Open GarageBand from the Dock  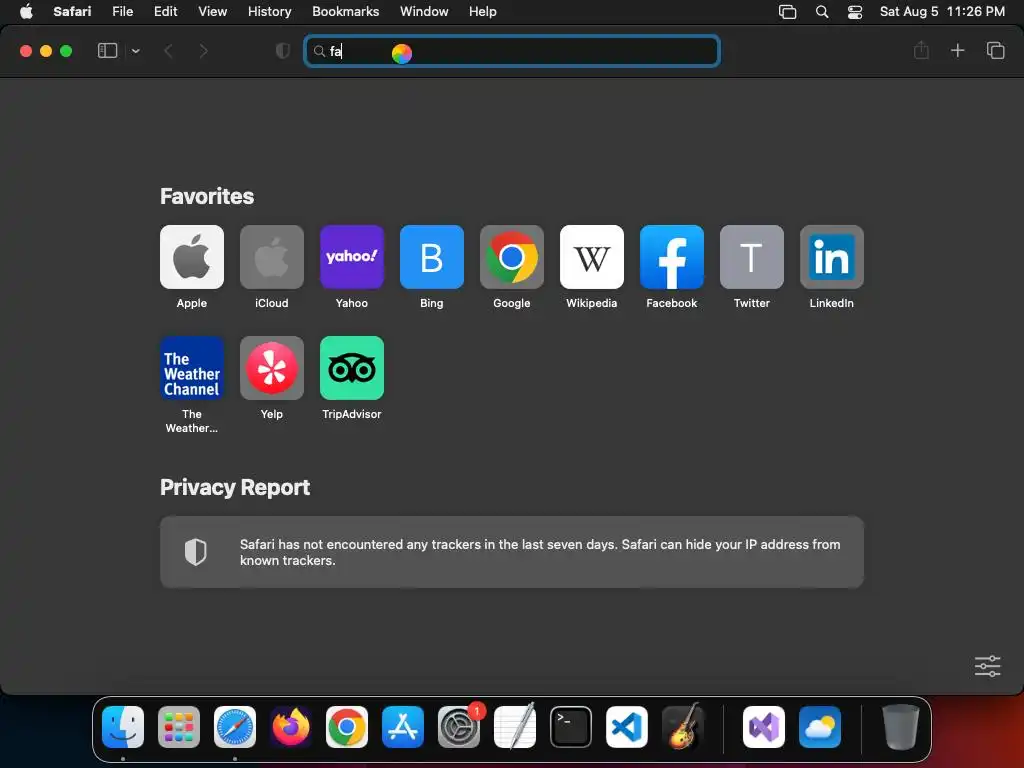(682, 726)
